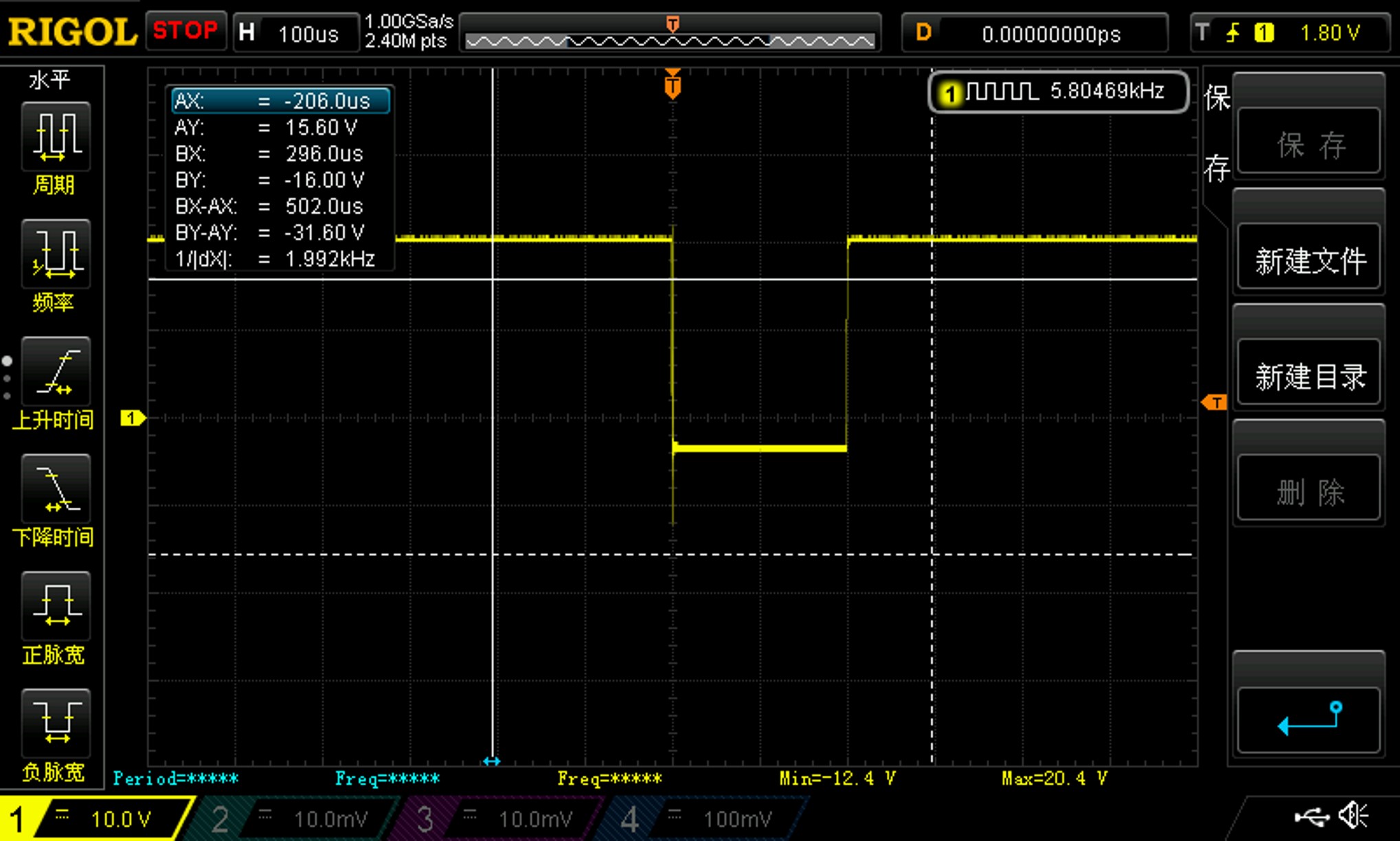Select the Frequency (频率) measurement icon
1400x841 pixels.
56,254
